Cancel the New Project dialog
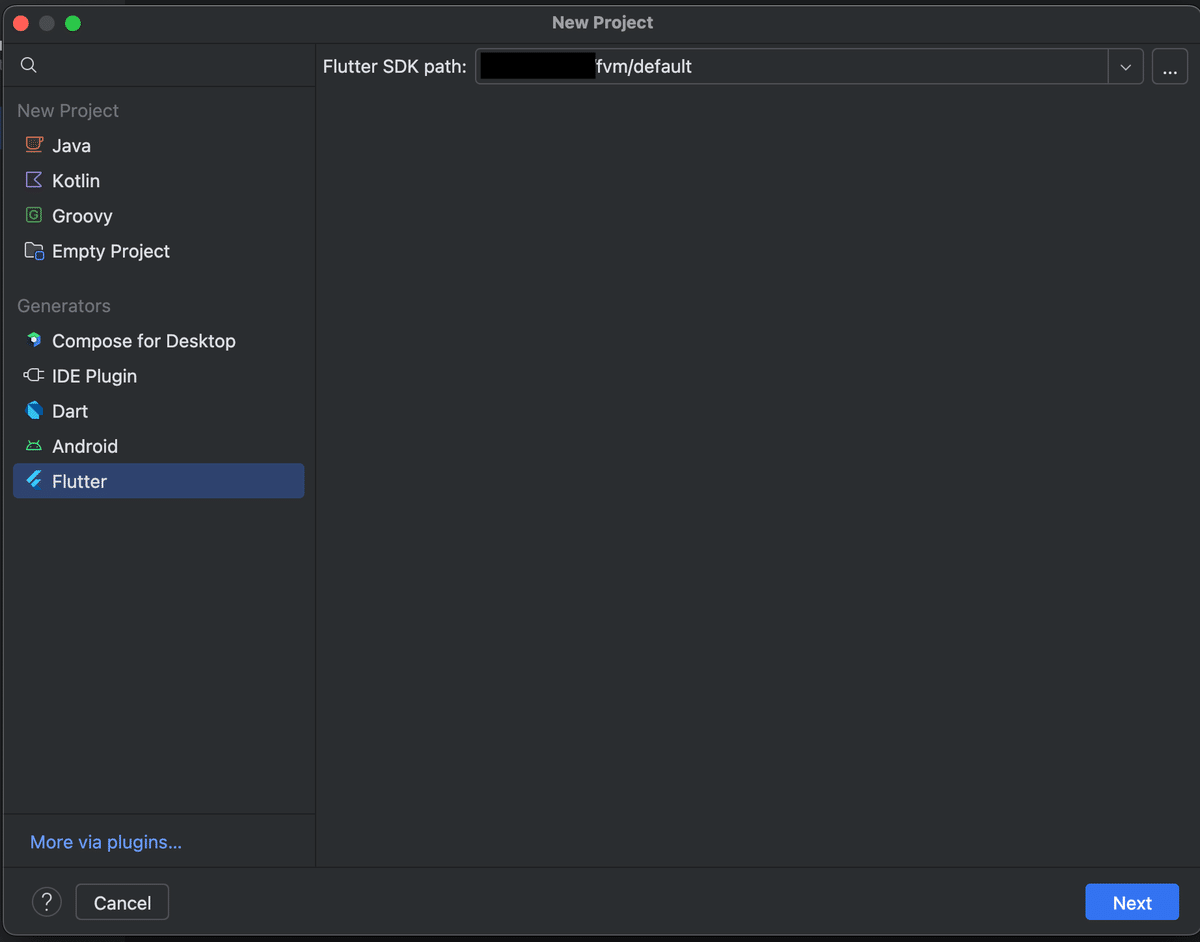 coord(122,902)
